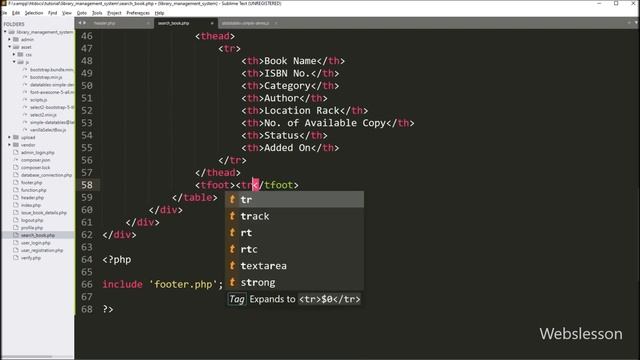This screenshot has height=360, width=640.
Task: Select the rtc autocomplete suggestion
Action: pos(294,249)
